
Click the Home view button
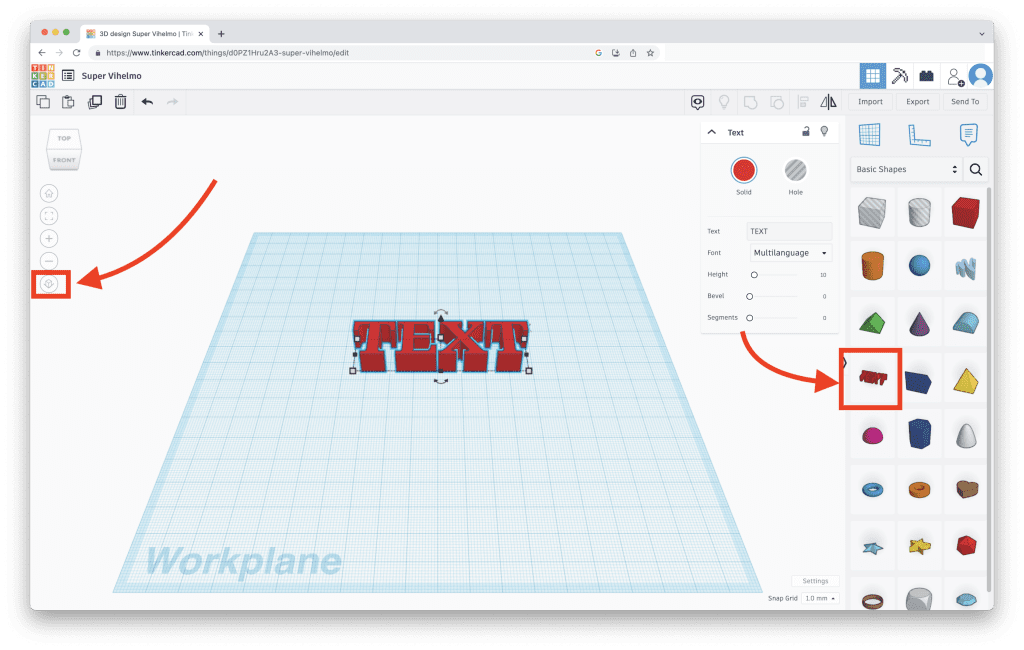[49, 193]
